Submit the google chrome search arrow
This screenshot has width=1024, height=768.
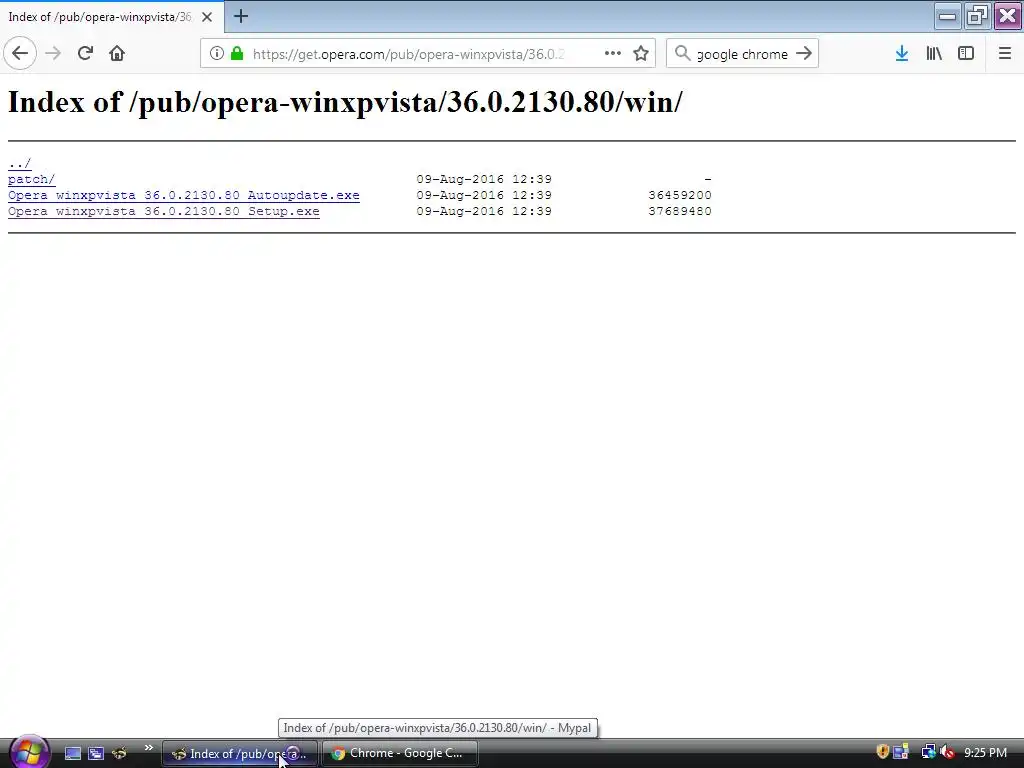point(804,54)
